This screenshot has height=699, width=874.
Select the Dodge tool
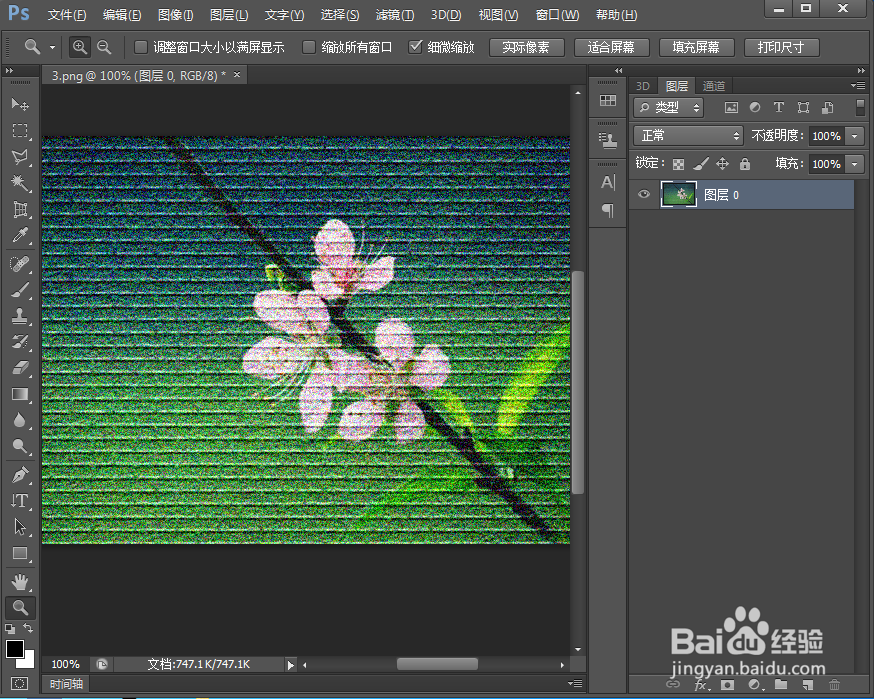pyautogui.click(x=20, y=446)
